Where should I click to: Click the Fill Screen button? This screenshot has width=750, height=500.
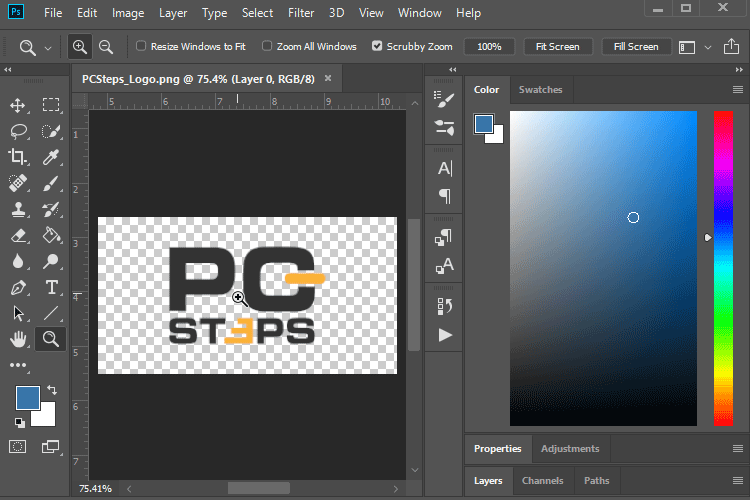[636, 46]
